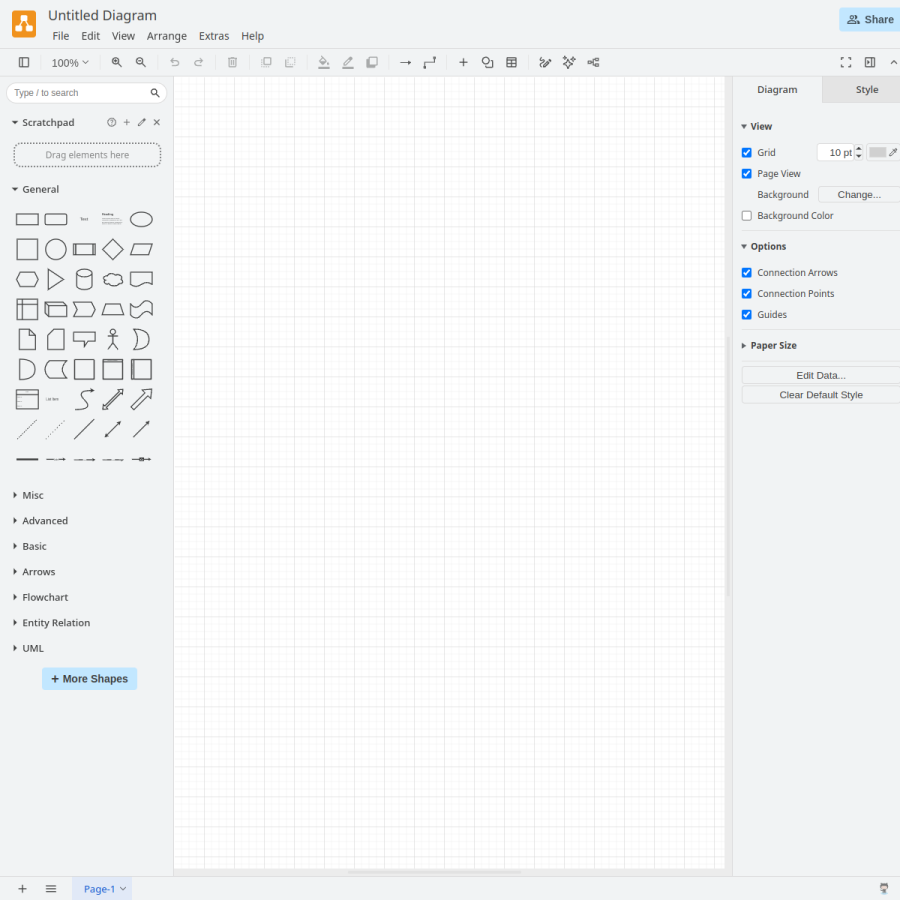
Task: Click the To Back icon
Action: [290, 63]
